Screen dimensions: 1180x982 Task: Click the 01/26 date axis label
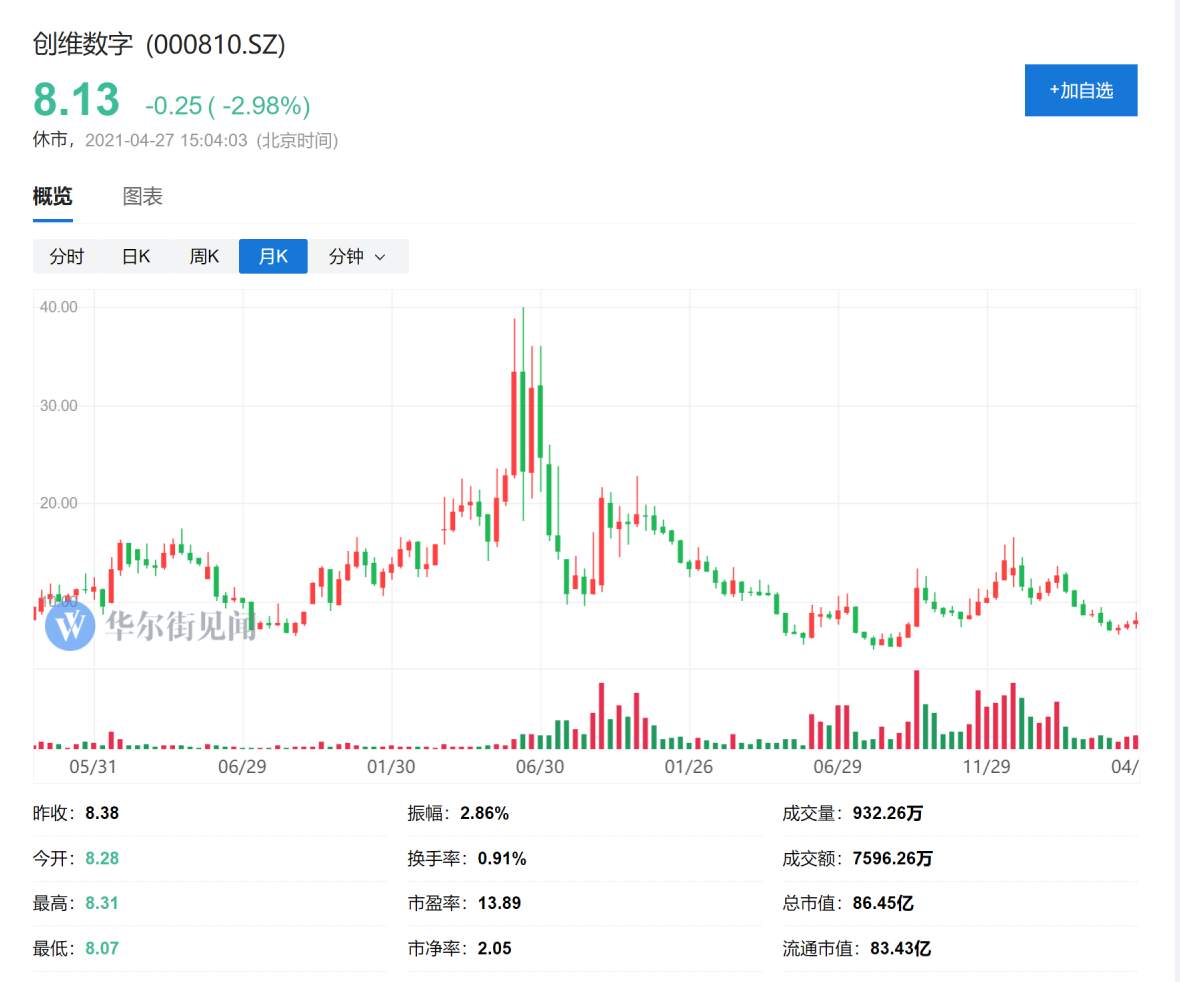689,767
